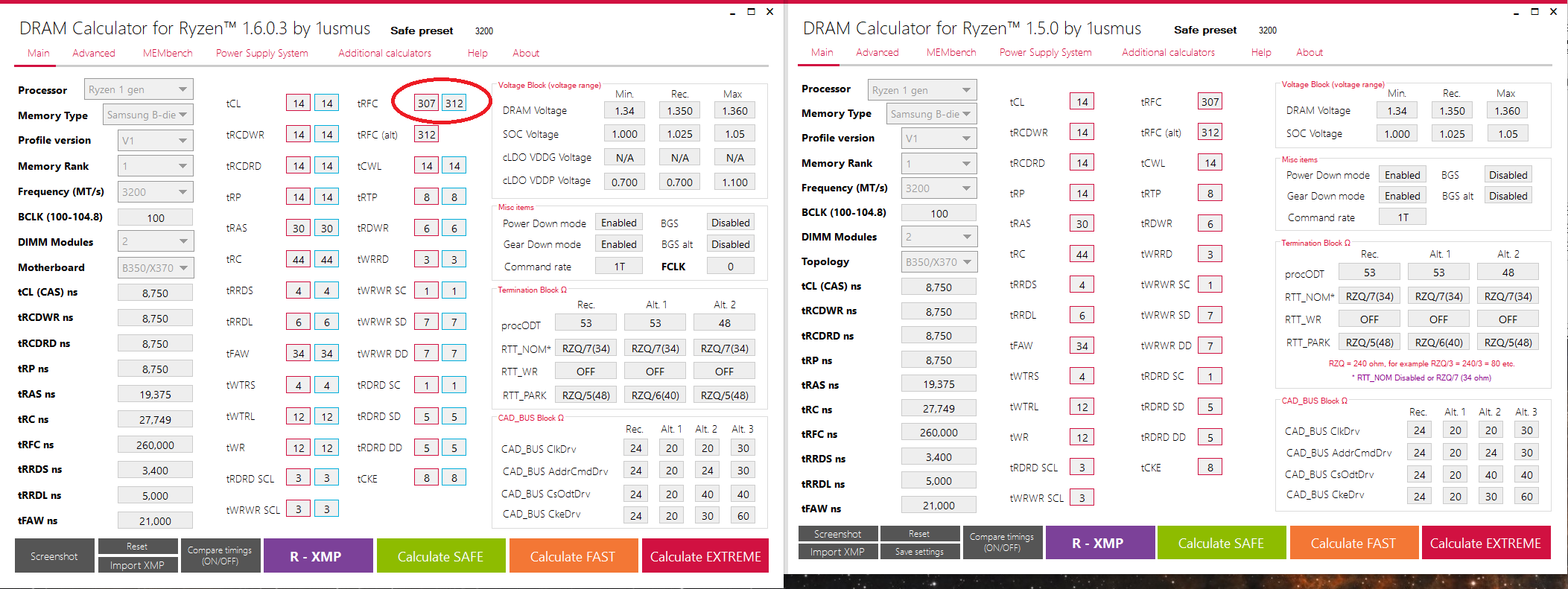This screenshot has width=1568, height=589.
Task: Expand Memory Type dropdown in 1.5.0 window
Action: click(x=931, y=113)
